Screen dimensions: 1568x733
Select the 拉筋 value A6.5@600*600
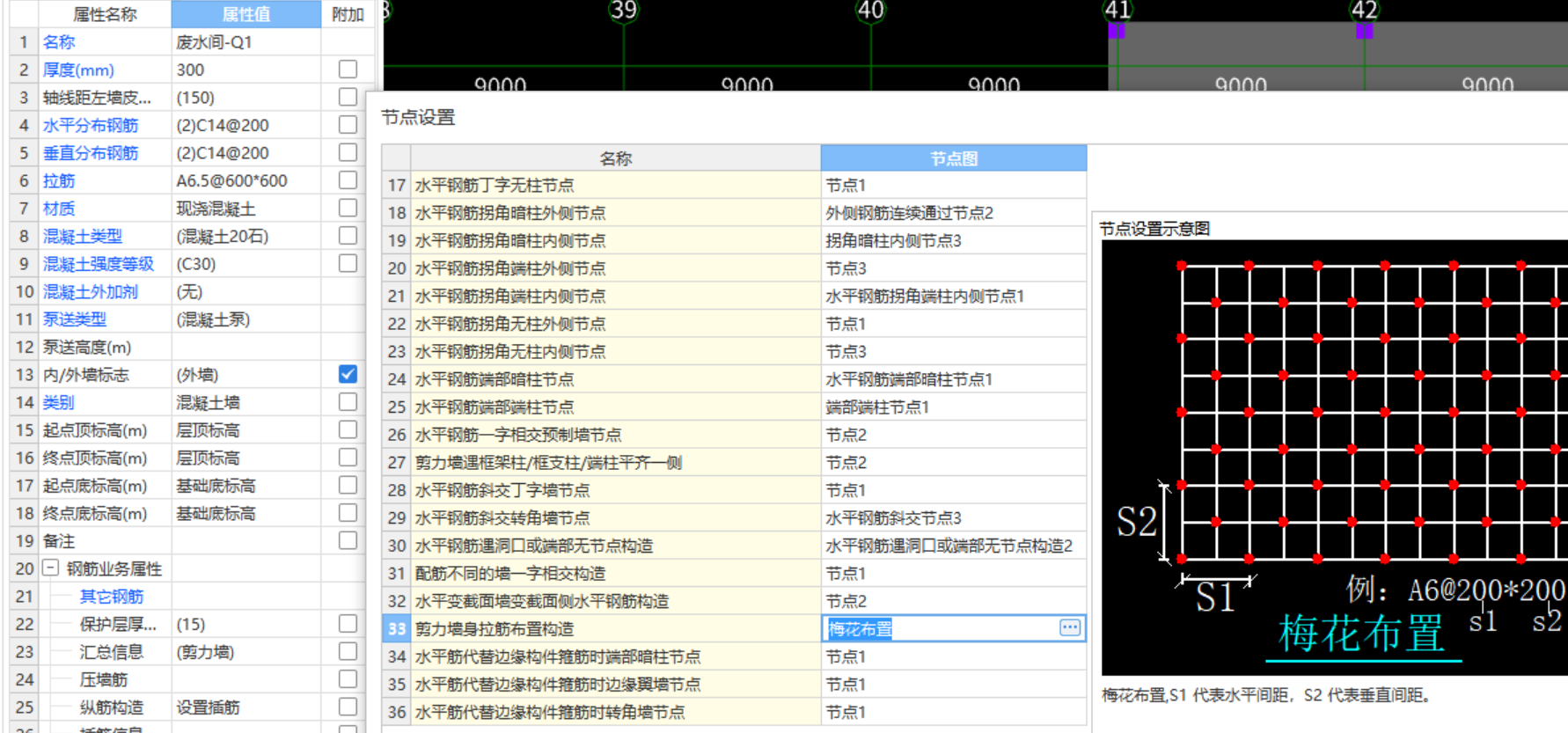(246, 180)
